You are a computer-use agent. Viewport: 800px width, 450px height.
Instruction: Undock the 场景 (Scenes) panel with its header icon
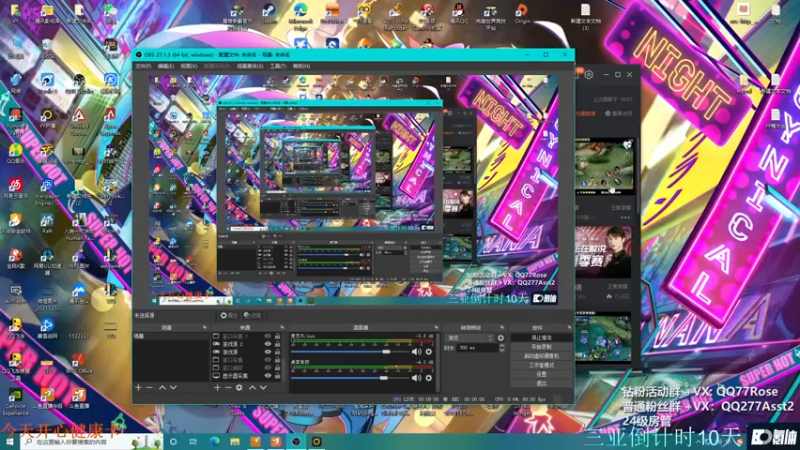click(205, 328)
